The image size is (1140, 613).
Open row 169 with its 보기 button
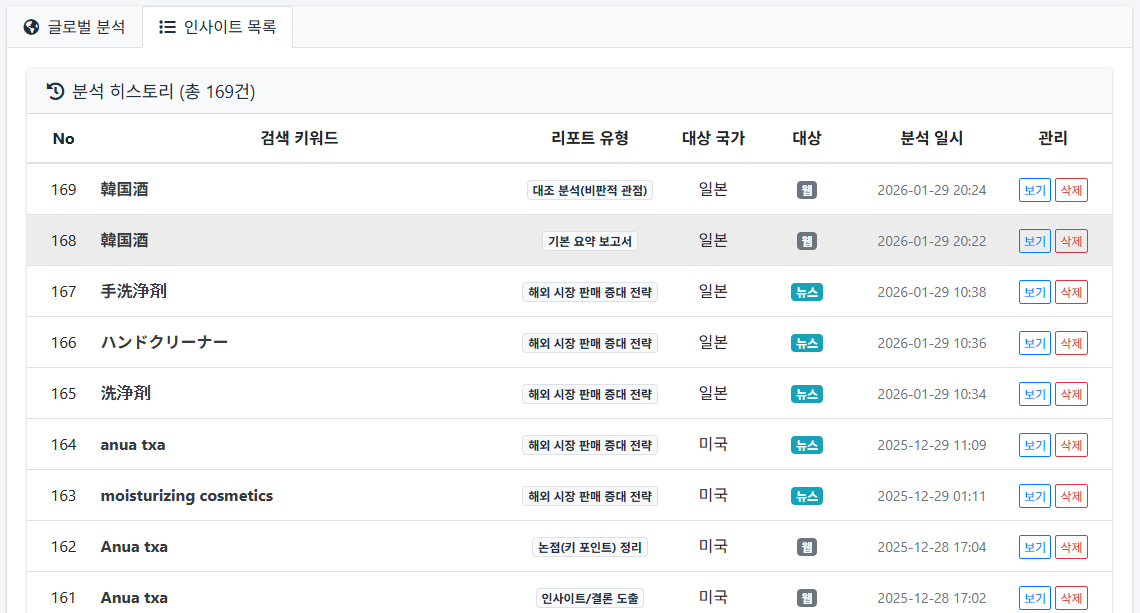point(1035,190)
